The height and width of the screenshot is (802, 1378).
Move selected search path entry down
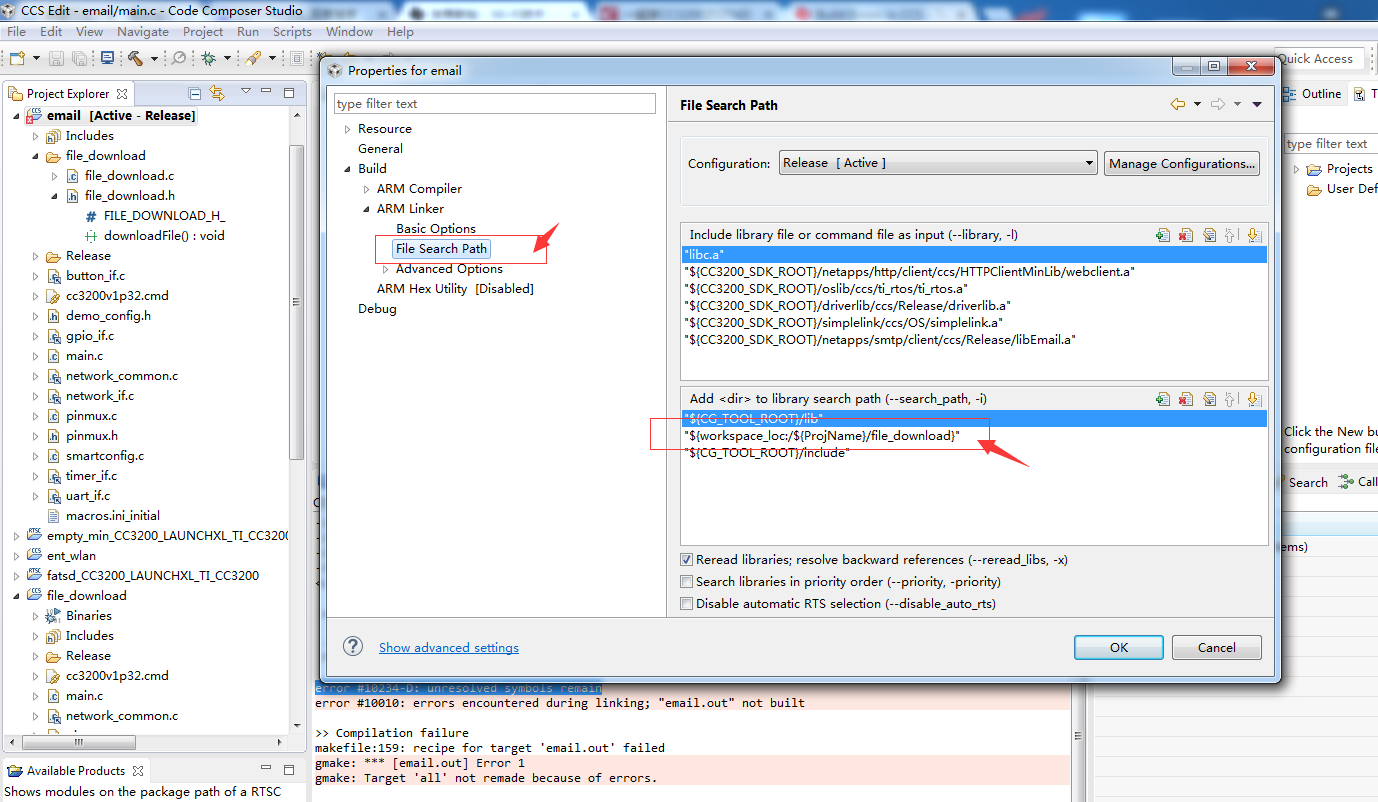[x=1254, y=399]
